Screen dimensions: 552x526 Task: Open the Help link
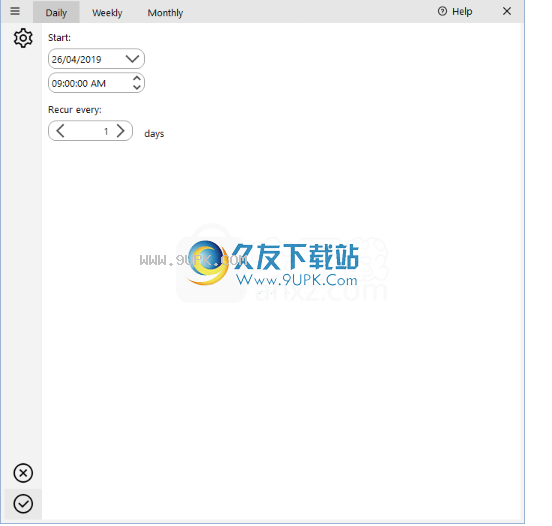click(x=462, y=12)
